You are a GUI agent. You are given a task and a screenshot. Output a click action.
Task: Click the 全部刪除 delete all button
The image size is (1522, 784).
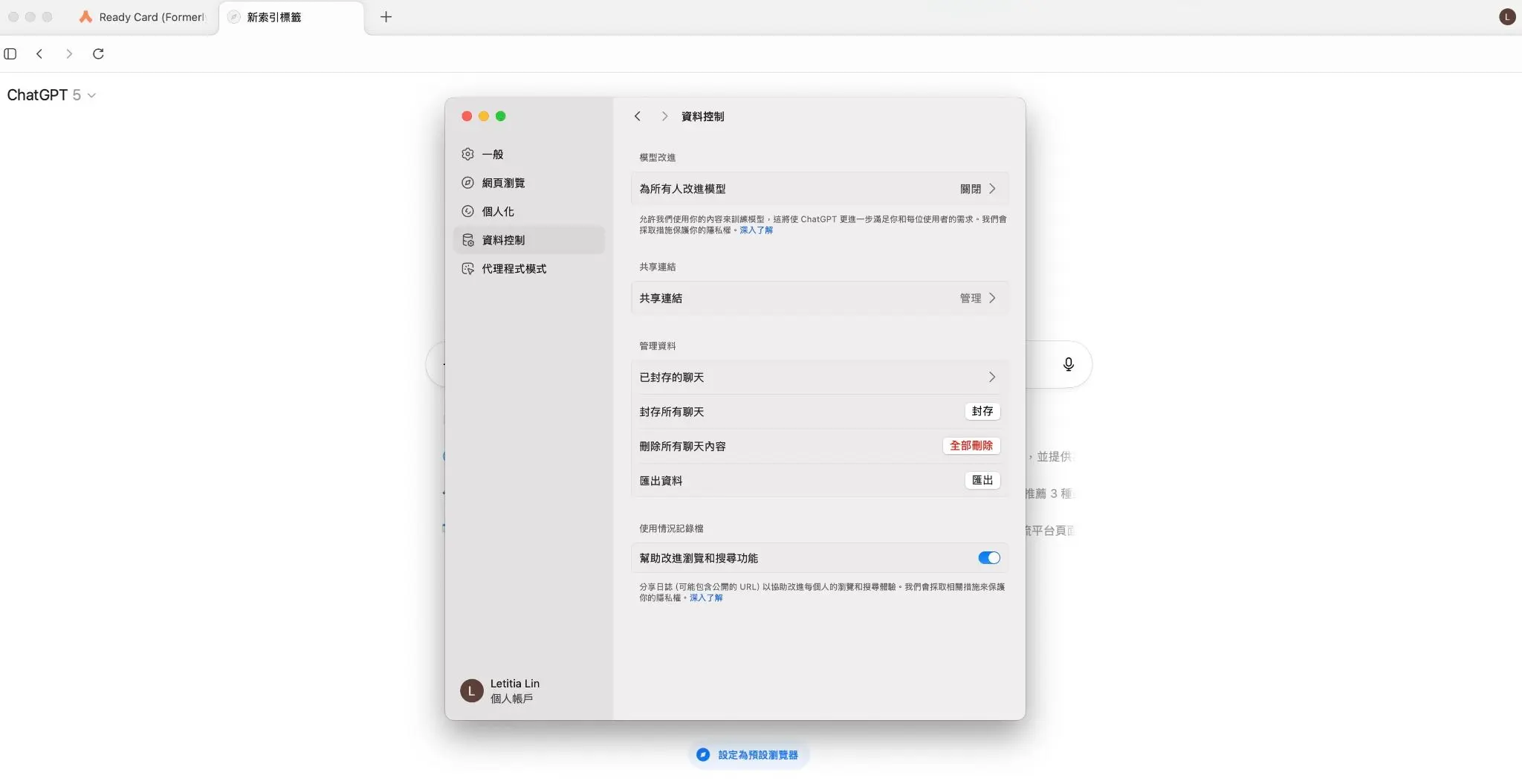(971, 446)
